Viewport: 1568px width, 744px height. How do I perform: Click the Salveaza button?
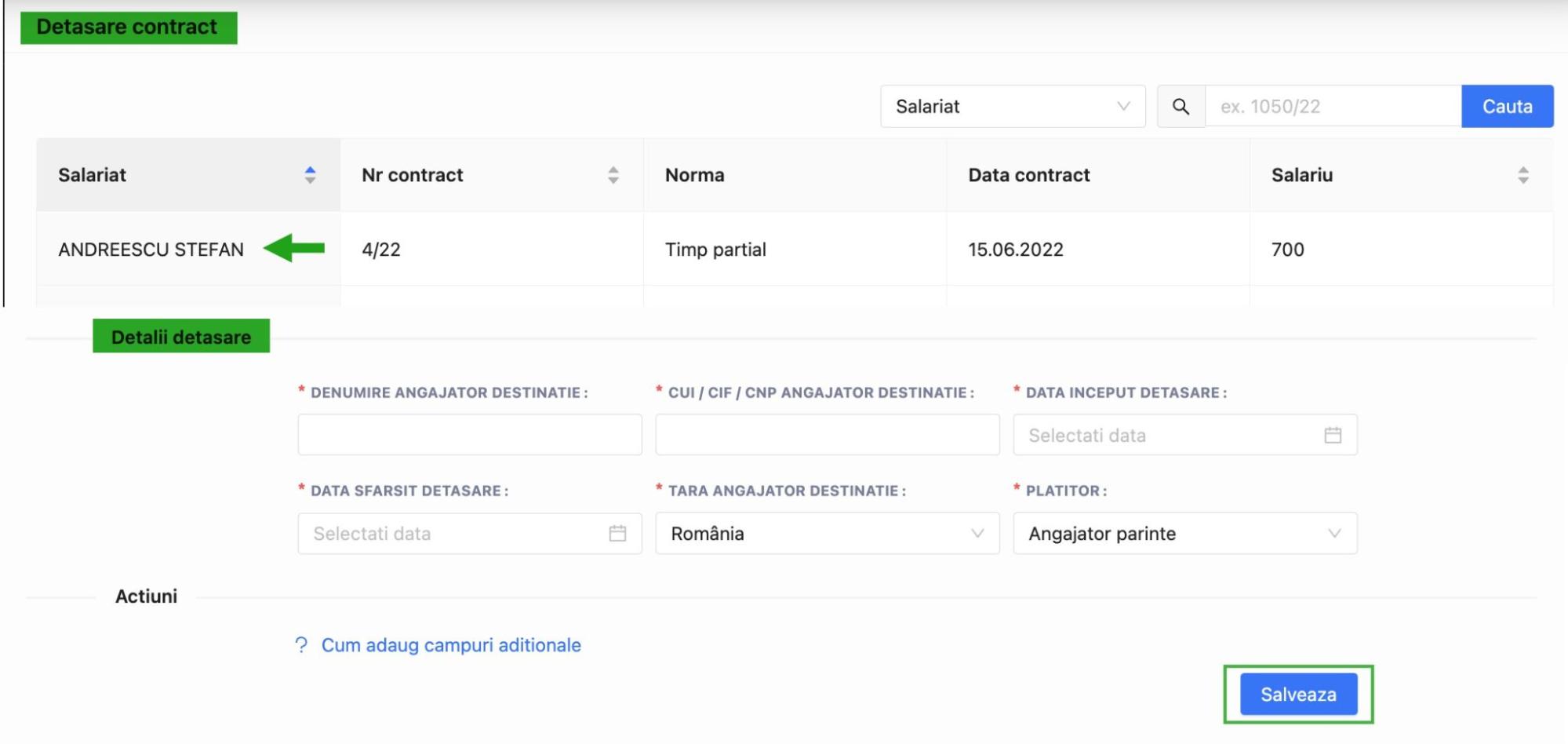[x=1298, y=695]
